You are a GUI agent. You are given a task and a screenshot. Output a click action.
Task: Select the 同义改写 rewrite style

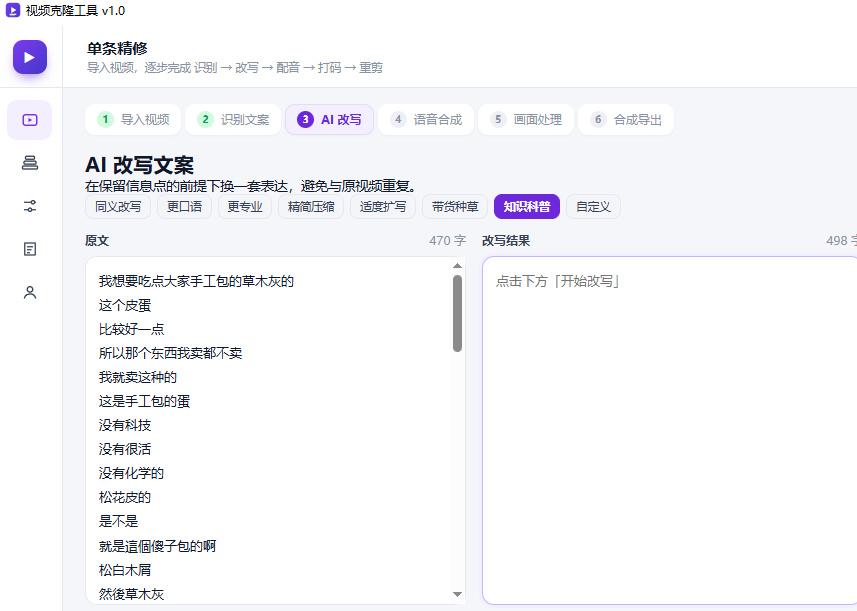coord(118,207)
